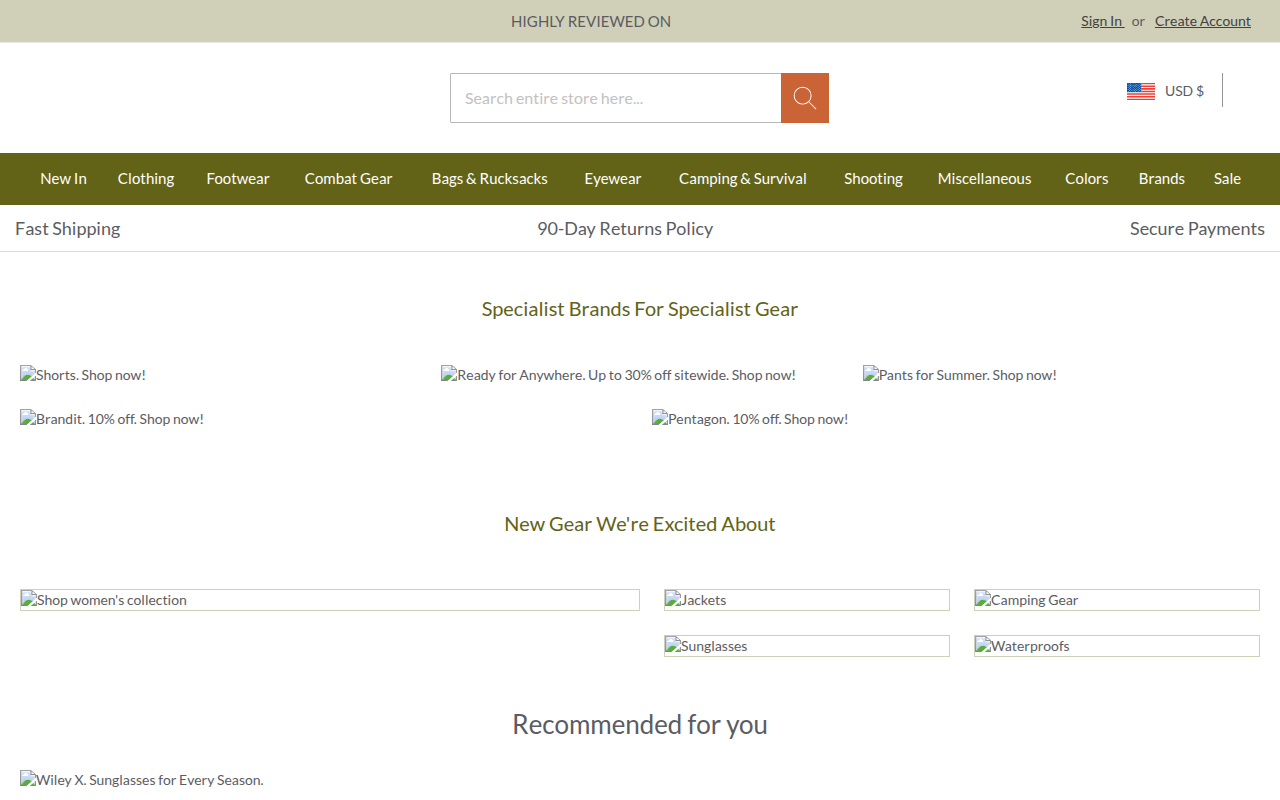The width and height of the screenshot is (1280, 800).
Task: Click the Create Account link
Action: tap(1203, 21)
